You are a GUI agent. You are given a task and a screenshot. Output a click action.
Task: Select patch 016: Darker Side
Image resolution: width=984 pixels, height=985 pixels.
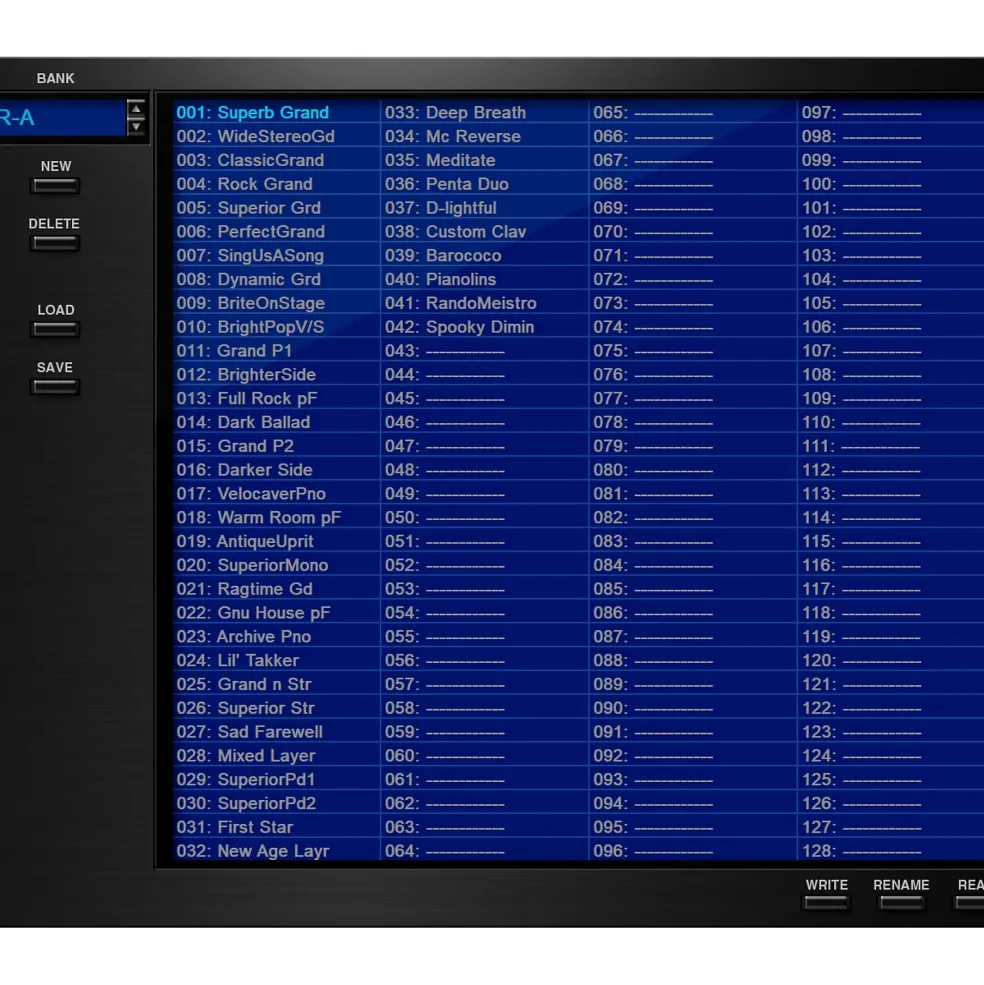pyautogui.click(x=276, y=470)
